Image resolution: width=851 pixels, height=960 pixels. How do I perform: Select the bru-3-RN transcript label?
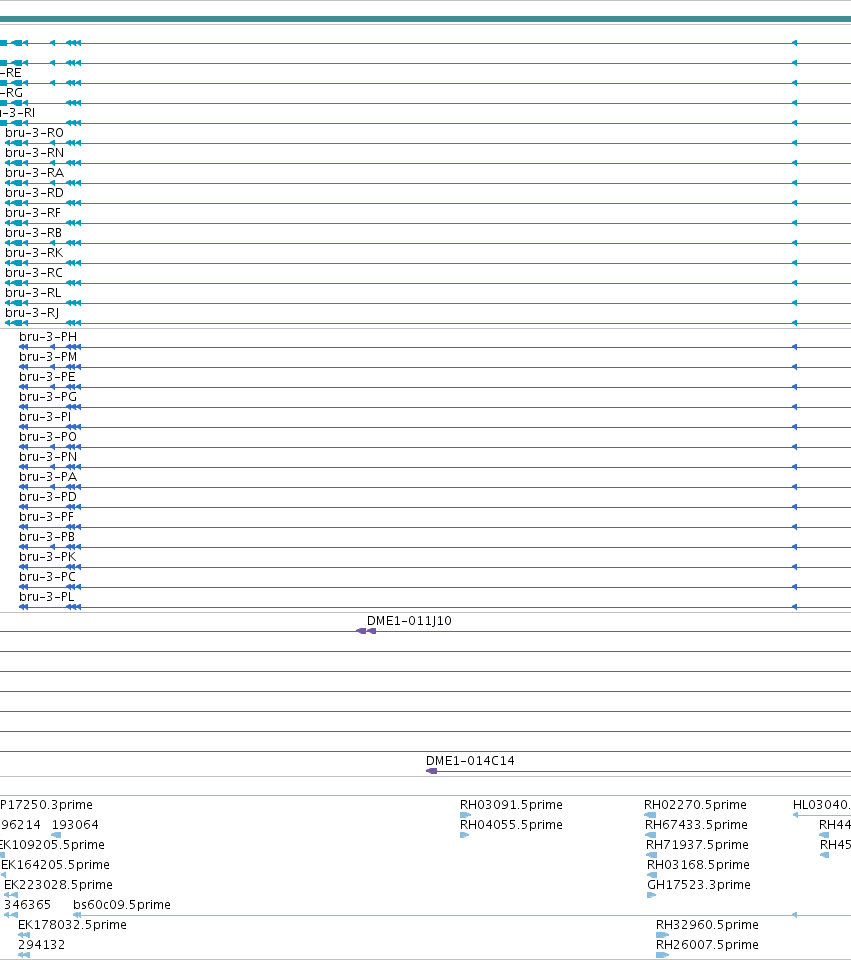click(x=34, y=153)
